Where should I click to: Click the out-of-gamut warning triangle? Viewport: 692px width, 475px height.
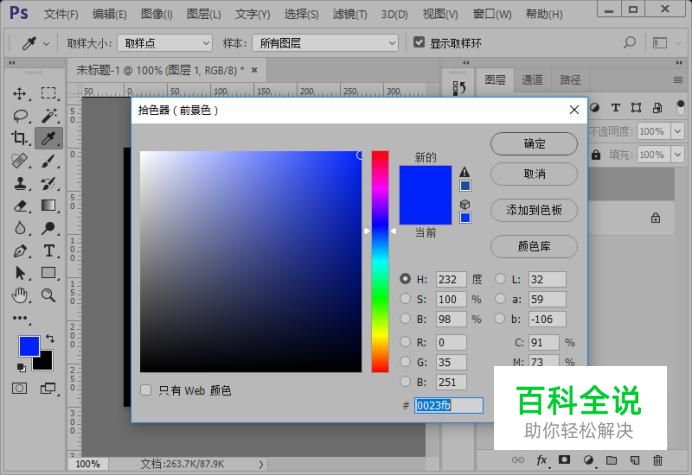coord(465,172)
